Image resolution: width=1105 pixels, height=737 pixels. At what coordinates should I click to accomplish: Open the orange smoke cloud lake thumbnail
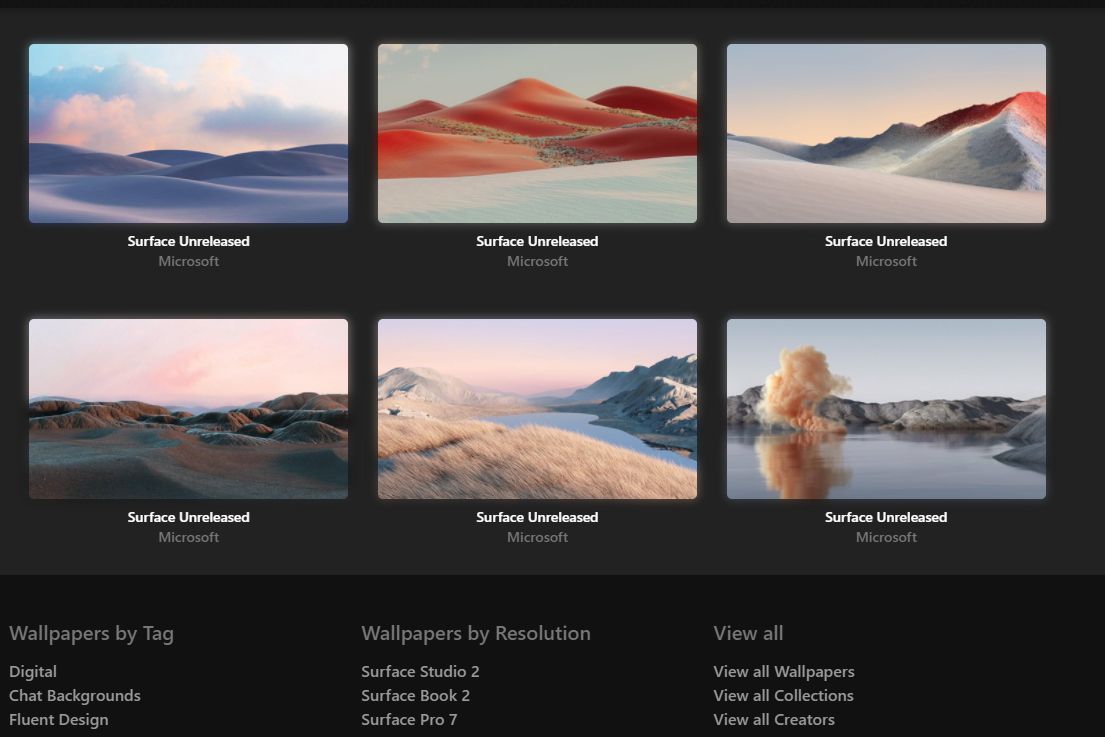tap(886, 409)
